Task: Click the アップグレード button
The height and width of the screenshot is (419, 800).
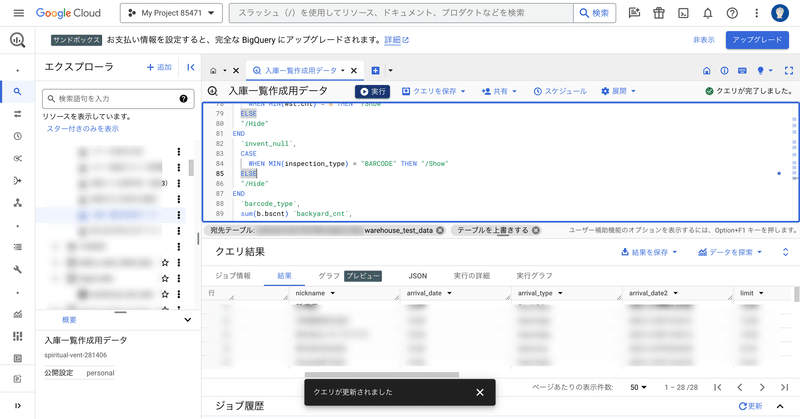Action: click(757, 40)
